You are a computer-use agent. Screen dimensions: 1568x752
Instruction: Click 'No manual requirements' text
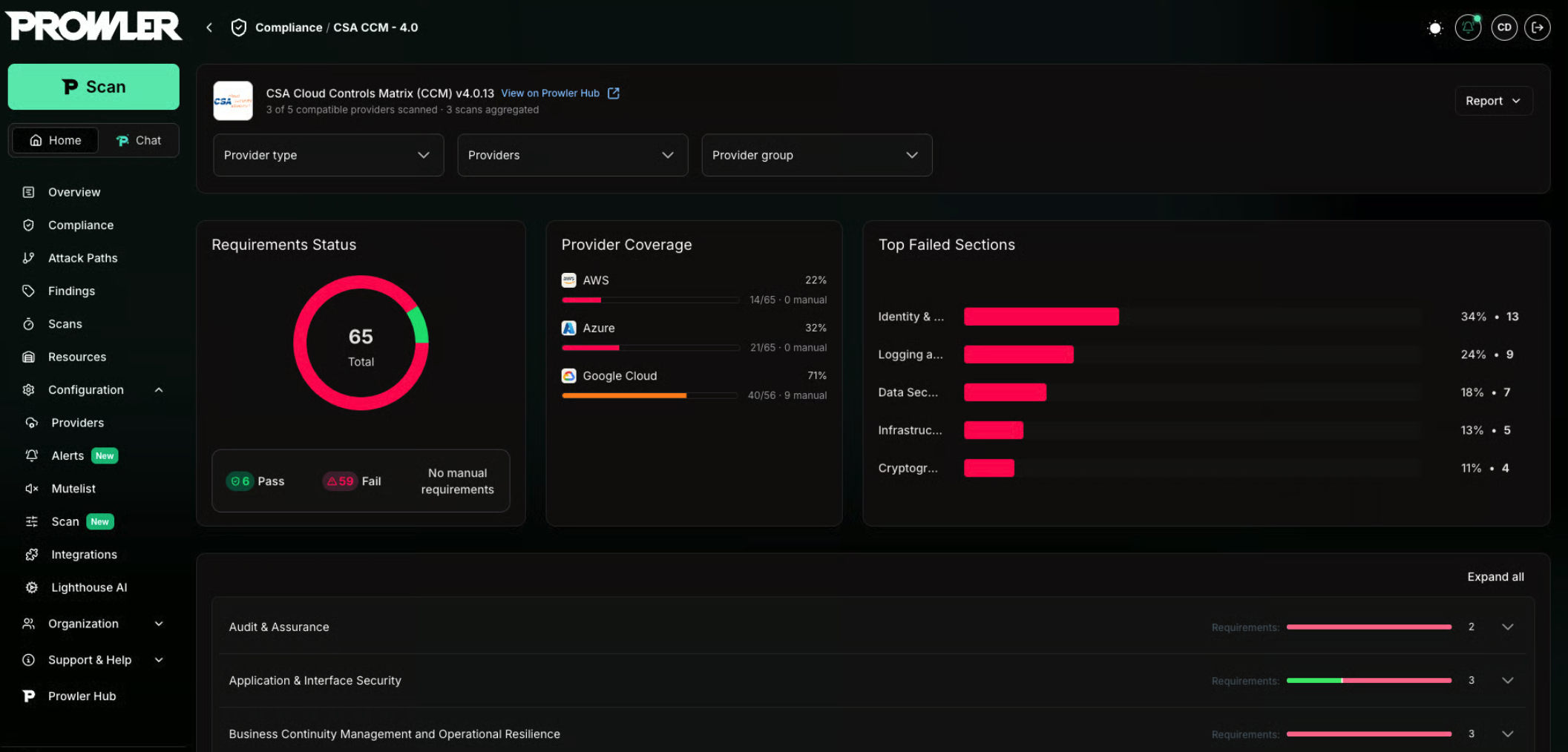[457, 481]
